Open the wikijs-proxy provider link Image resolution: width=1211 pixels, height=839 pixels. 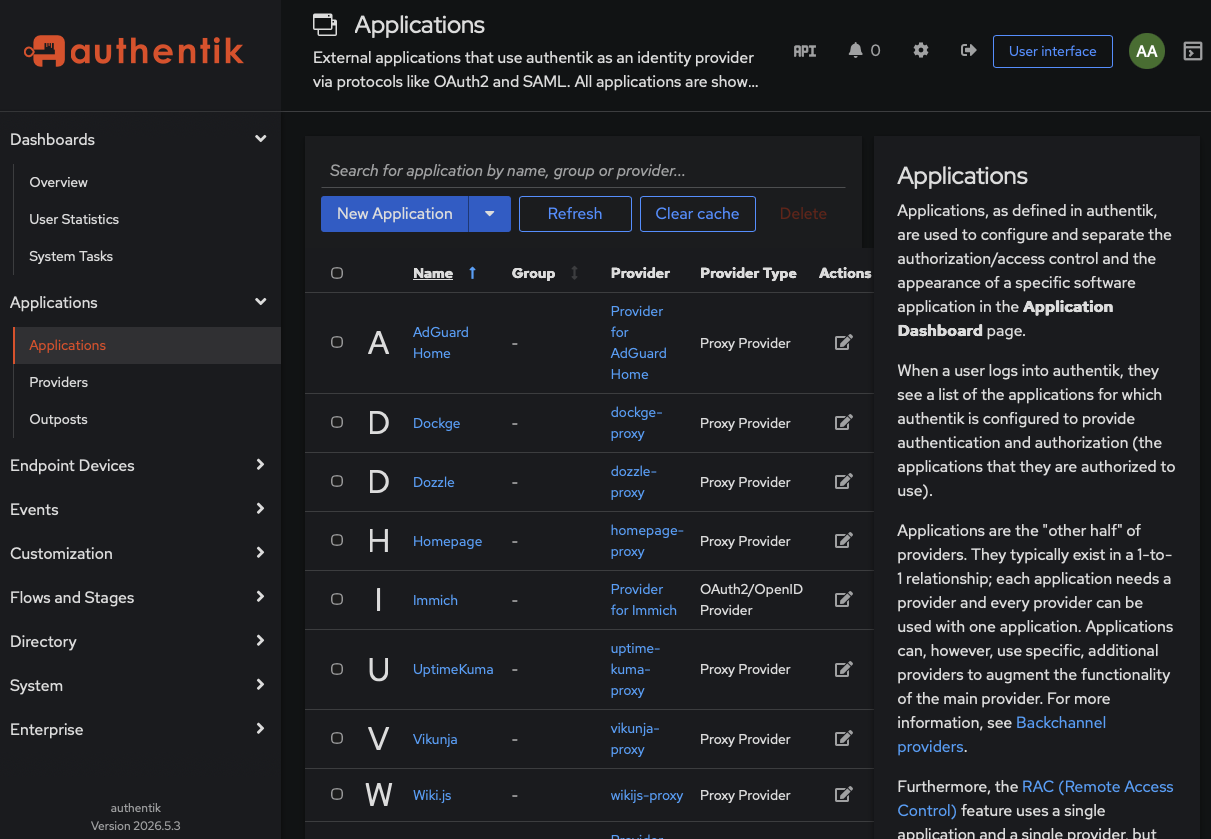(x=647, y=795)
